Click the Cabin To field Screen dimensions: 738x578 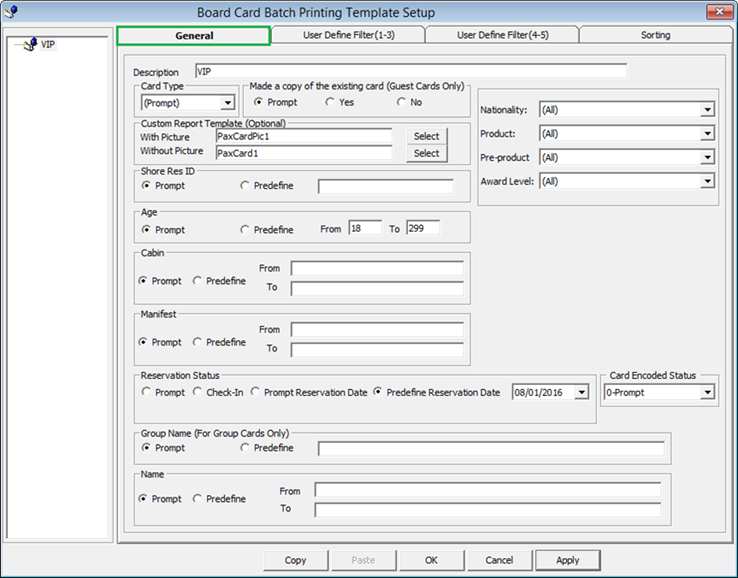pyautogui.click(x=377, y=289)
